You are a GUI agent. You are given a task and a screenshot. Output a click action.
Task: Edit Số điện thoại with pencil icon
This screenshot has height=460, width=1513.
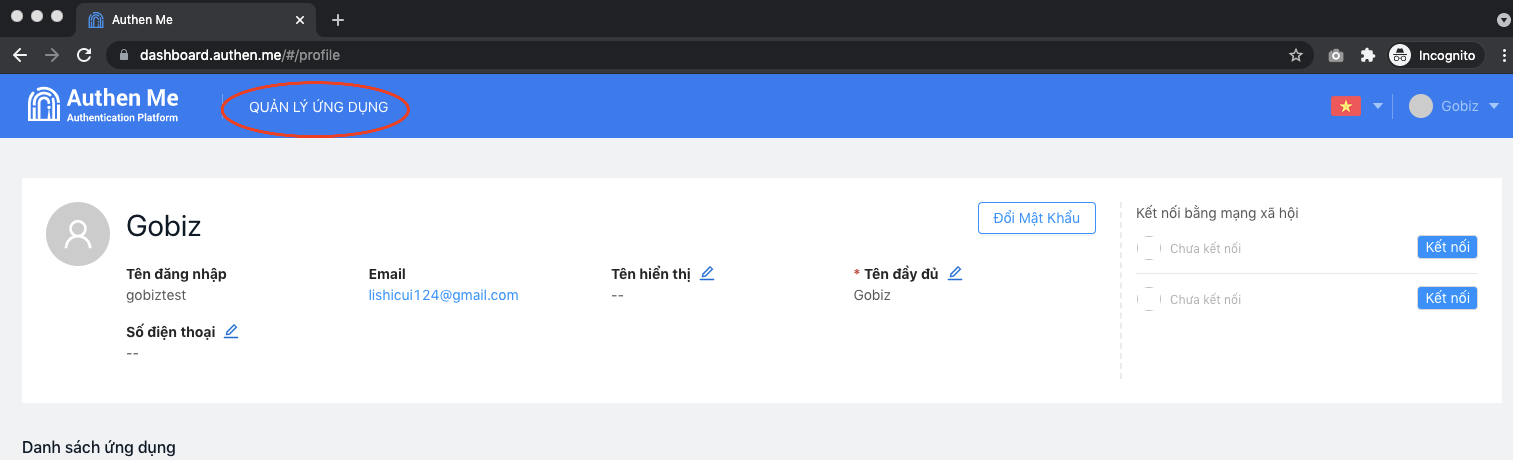pyautogui.click(x=231, y=331)
